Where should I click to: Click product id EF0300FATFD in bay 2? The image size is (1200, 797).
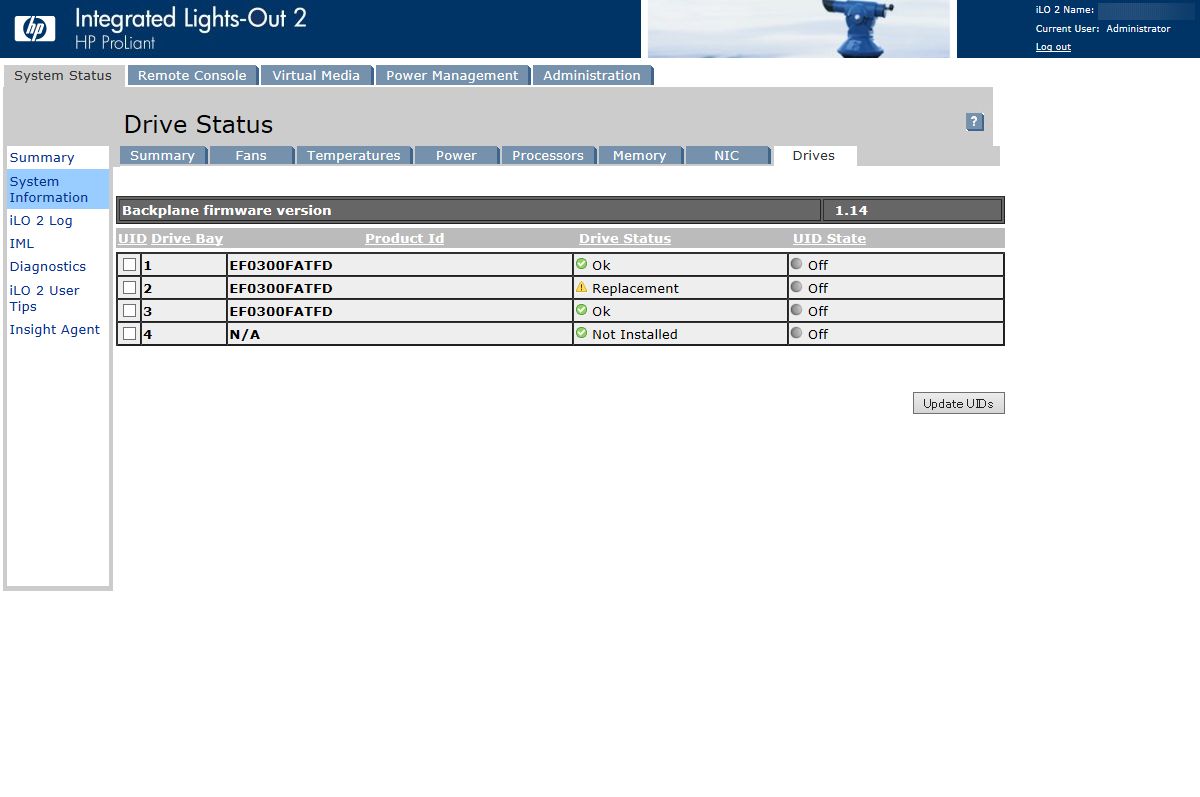pos(281,288)
